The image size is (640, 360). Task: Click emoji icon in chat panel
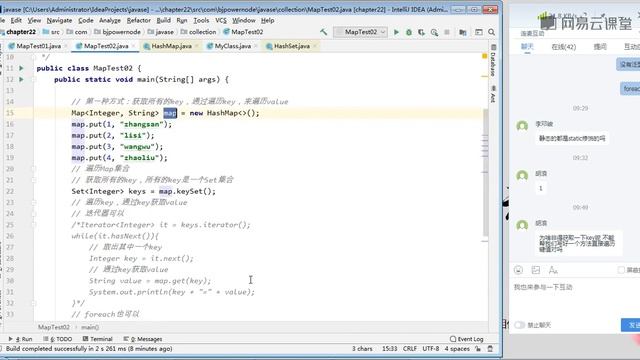[518, 270]
